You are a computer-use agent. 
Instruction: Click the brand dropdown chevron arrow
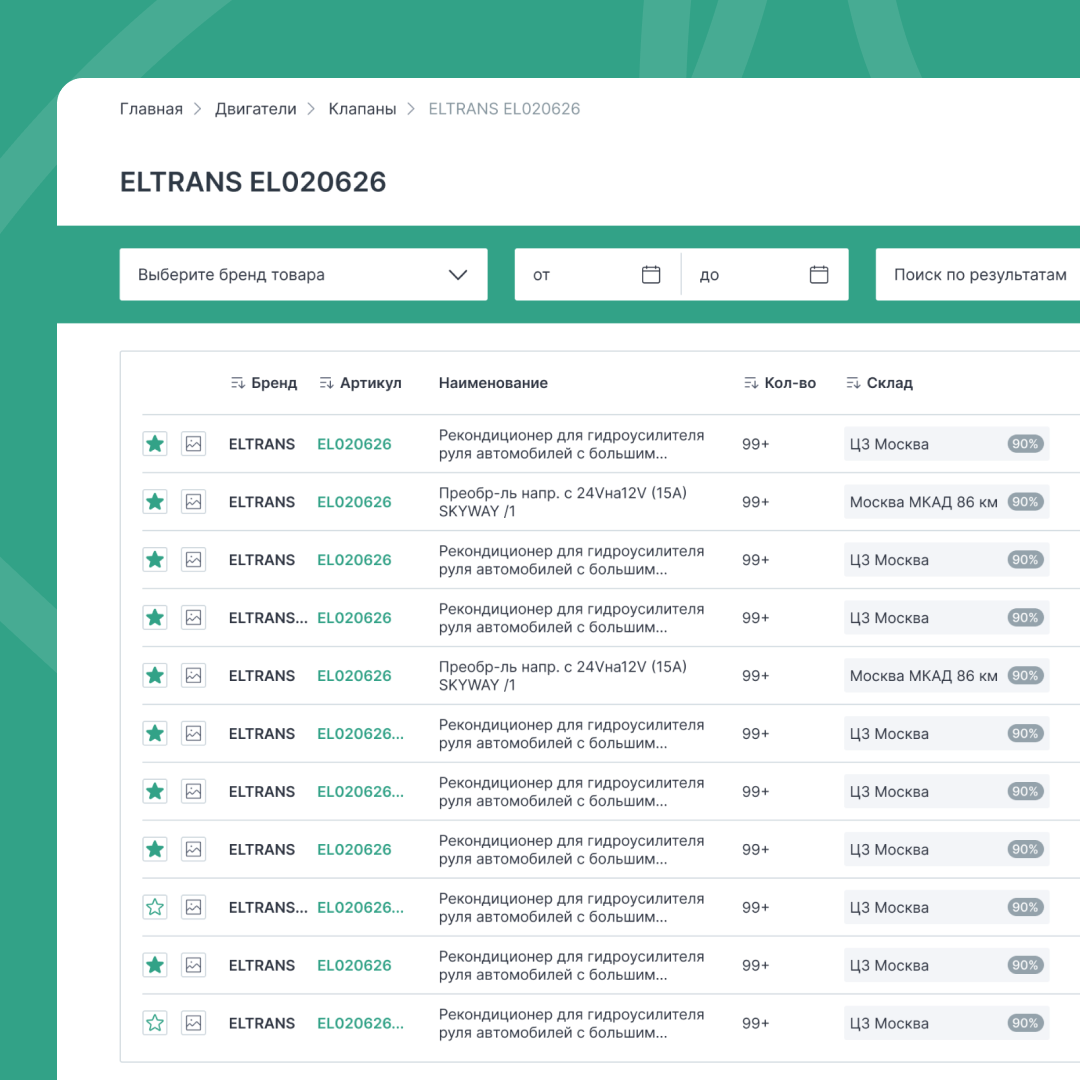click(x=458, y=275)
